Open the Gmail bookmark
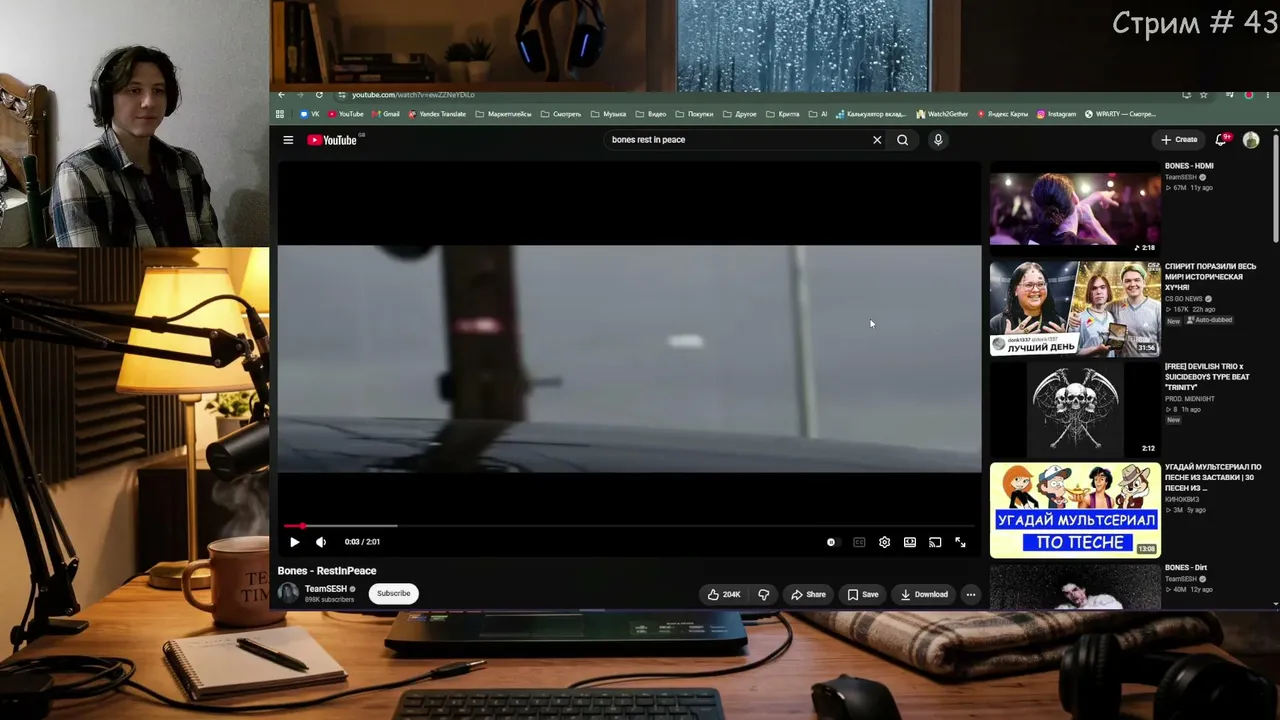The width and height of the screenshot is (1280, 720). (x=386, y=114)
